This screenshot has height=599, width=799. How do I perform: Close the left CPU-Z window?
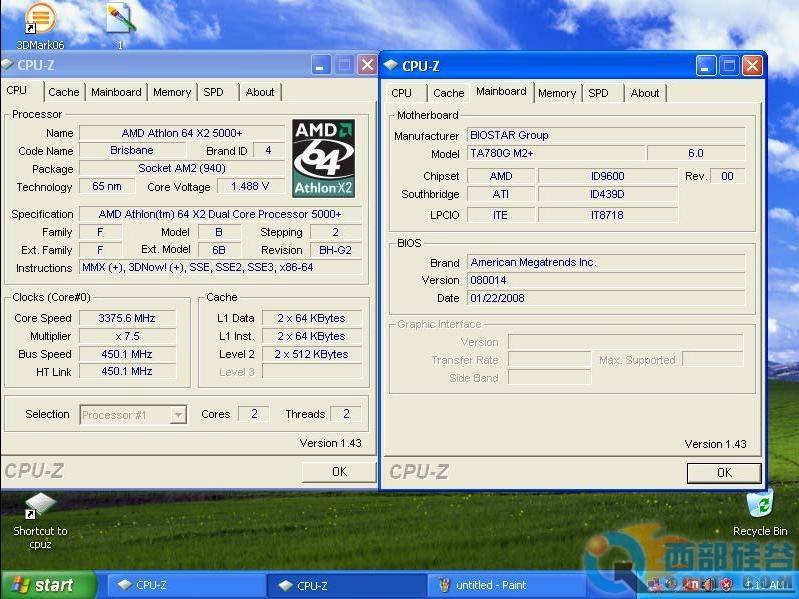click(x=367, y=65)
